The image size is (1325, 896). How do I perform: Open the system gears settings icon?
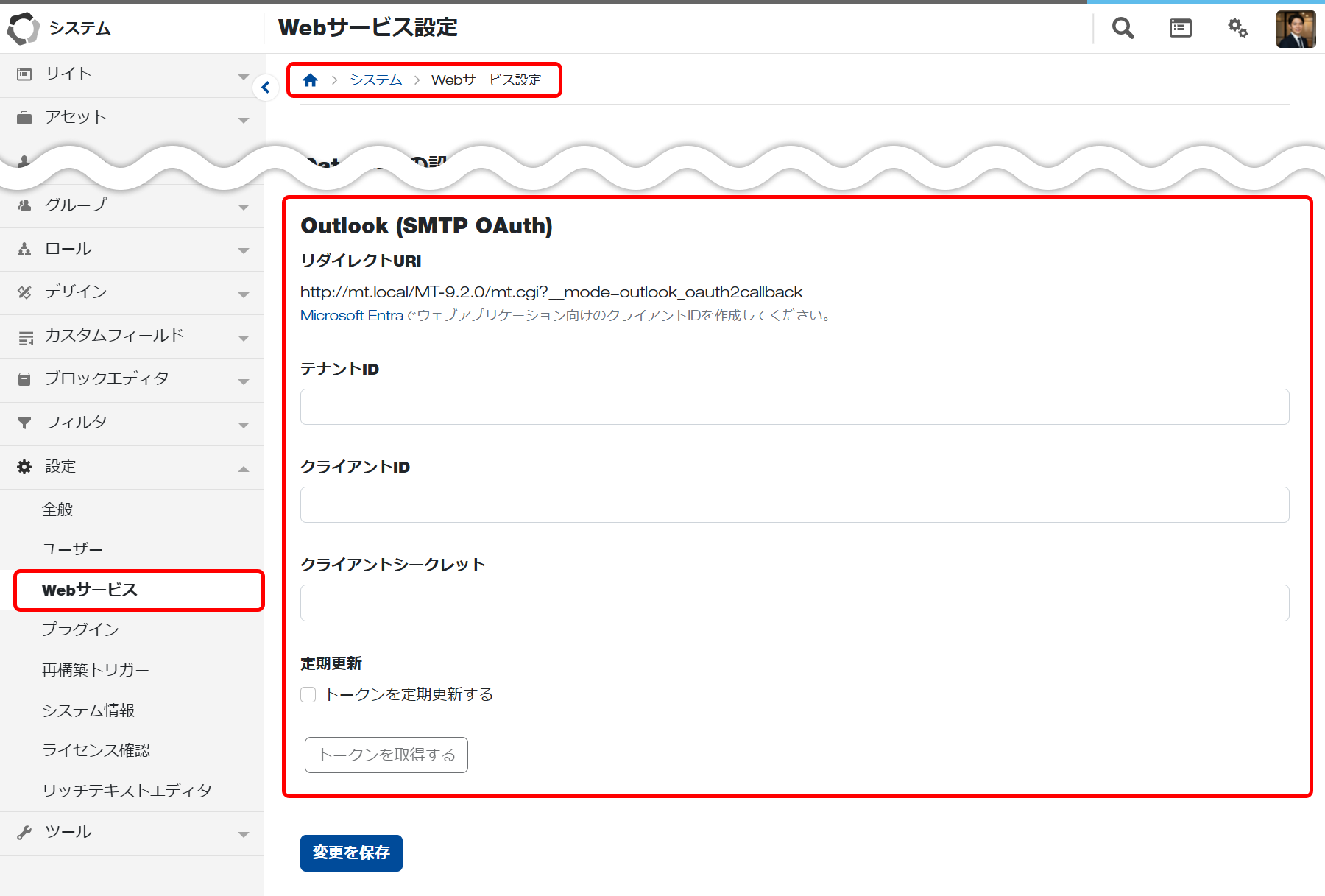point(1237,28)
